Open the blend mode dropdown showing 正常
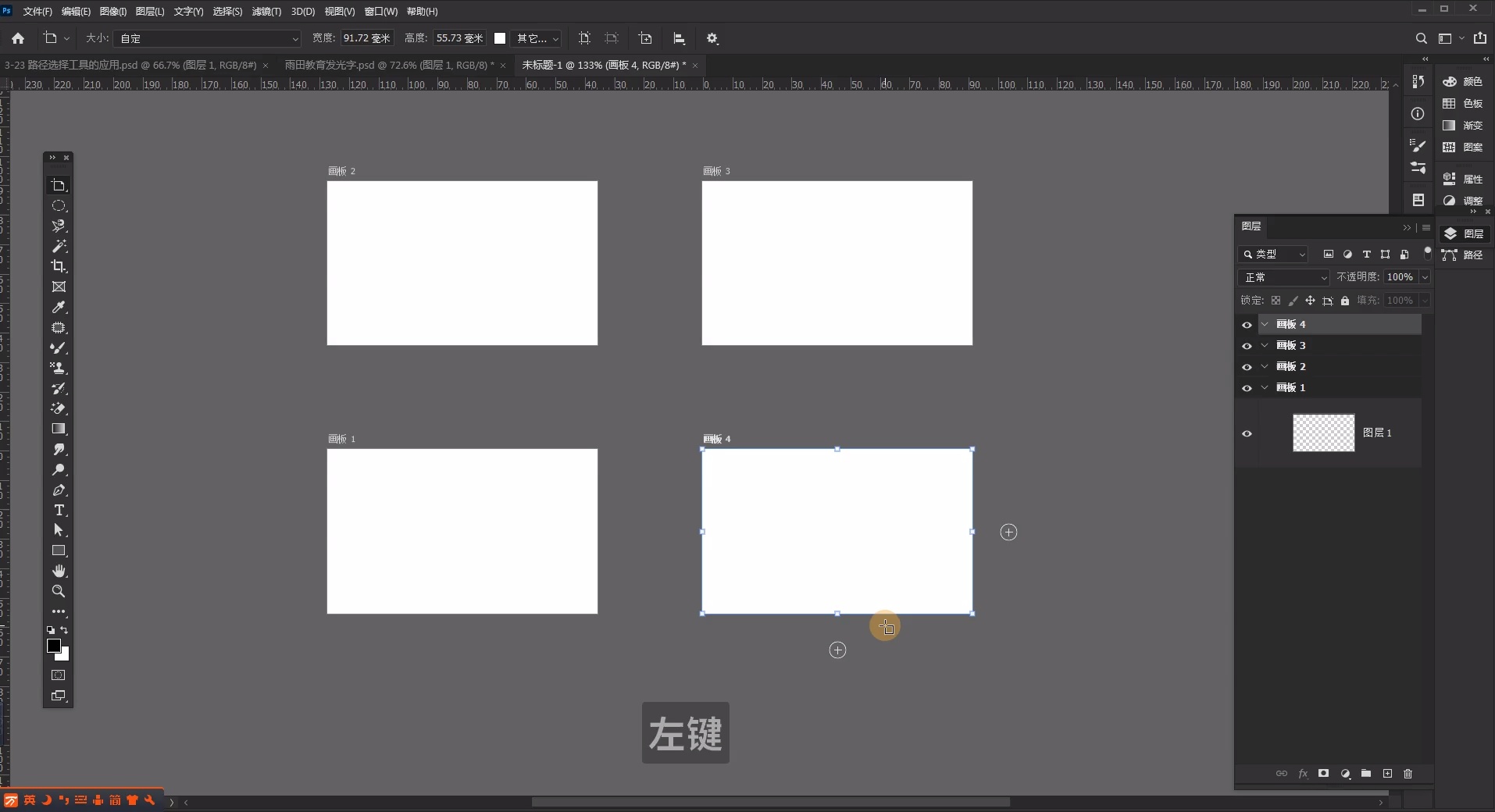 point(1283,277)
